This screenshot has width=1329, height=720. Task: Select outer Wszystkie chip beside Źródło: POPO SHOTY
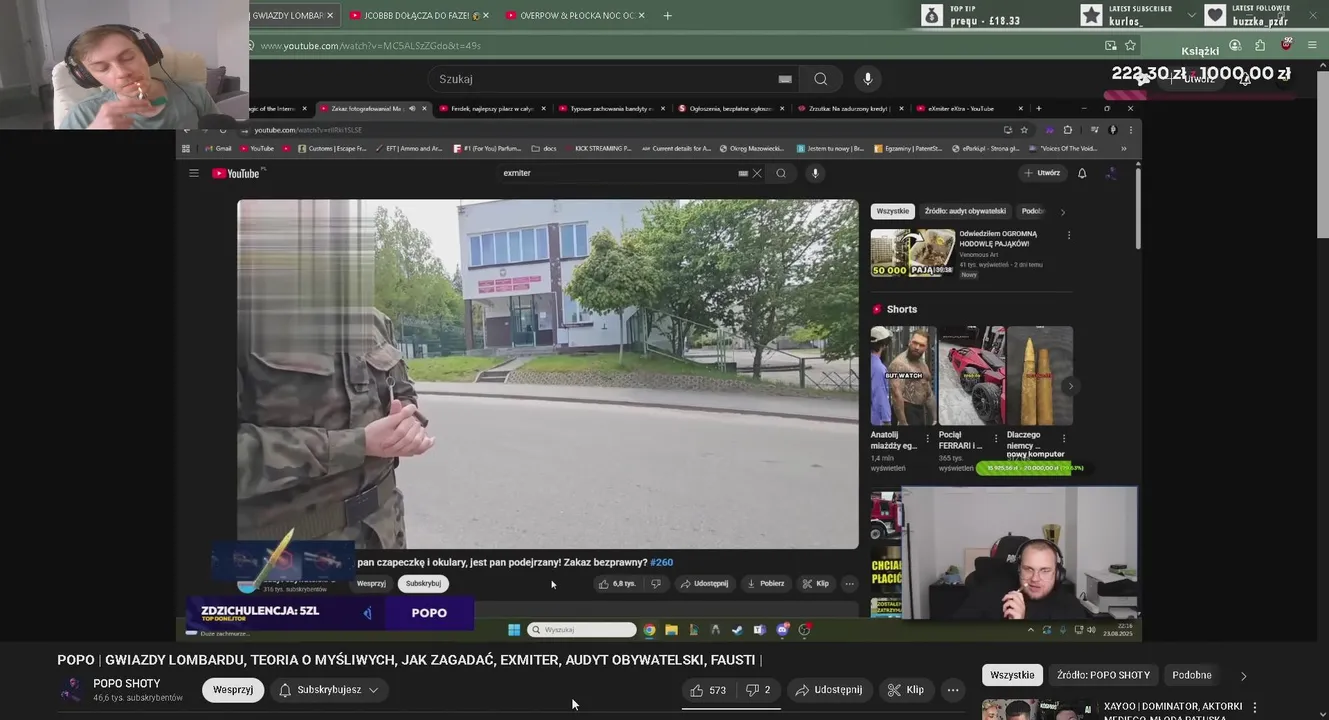tap(1012, 675)
